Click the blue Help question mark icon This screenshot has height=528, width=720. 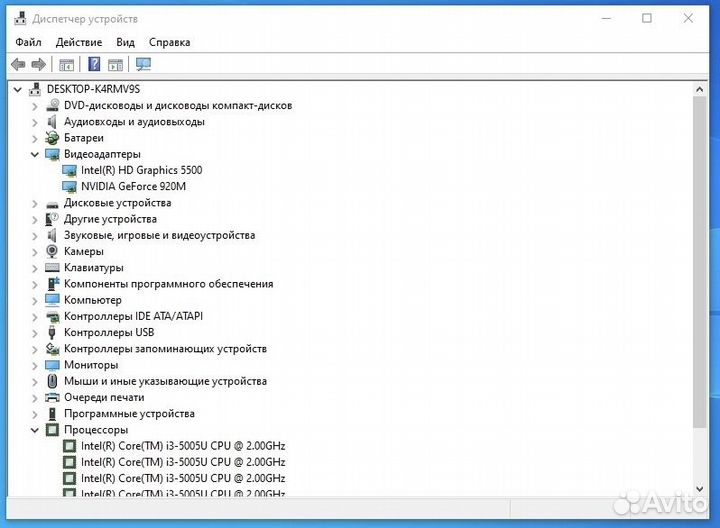[x=94, y=64]
